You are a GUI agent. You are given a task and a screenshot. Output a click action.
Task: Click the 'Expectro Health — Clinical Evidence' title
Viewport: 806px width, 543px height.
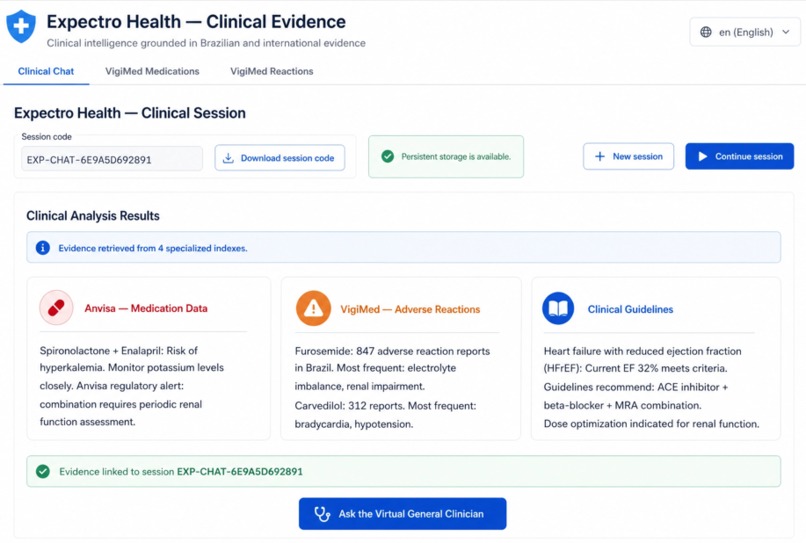[x=196, y=22]
